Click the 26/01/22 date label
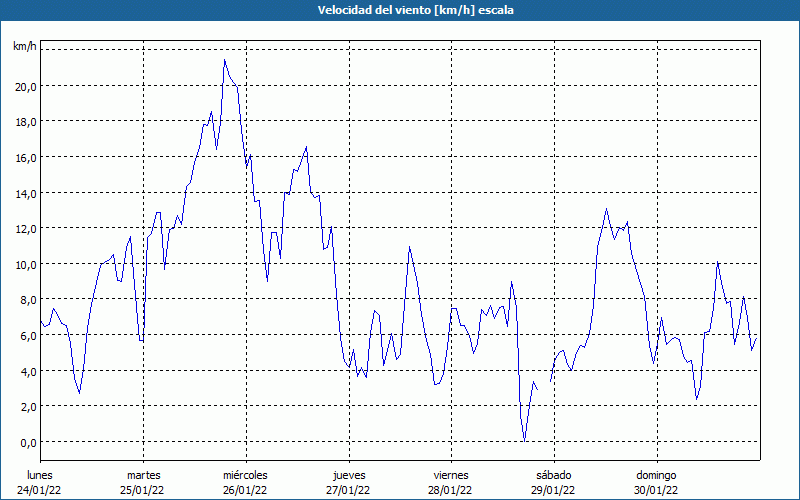The image size is (800, 500). (x=245, y=490)
